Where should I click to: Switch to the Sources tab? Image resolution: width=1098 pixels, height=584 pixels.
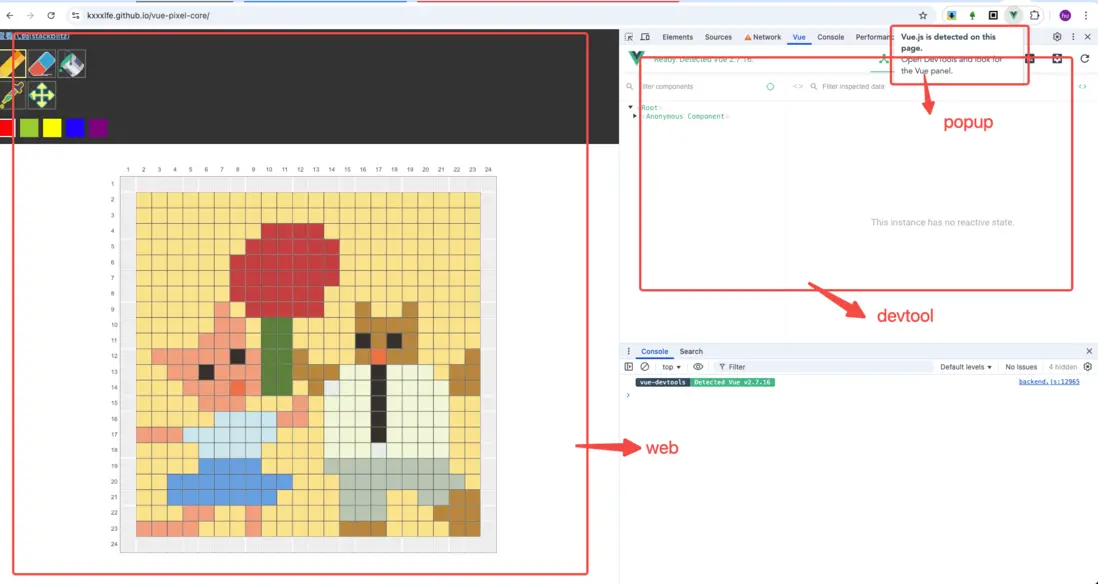pos(718,37)
